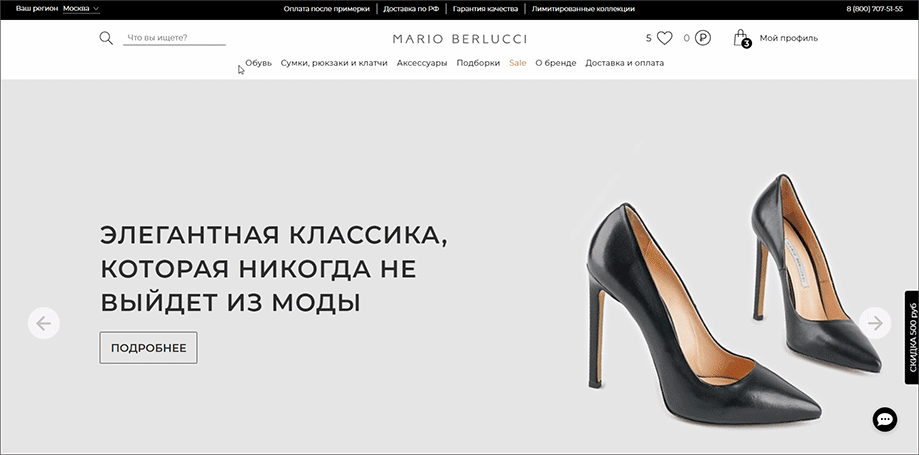Open the chat bubble widget
919x455 pixels.
(885, 420)
